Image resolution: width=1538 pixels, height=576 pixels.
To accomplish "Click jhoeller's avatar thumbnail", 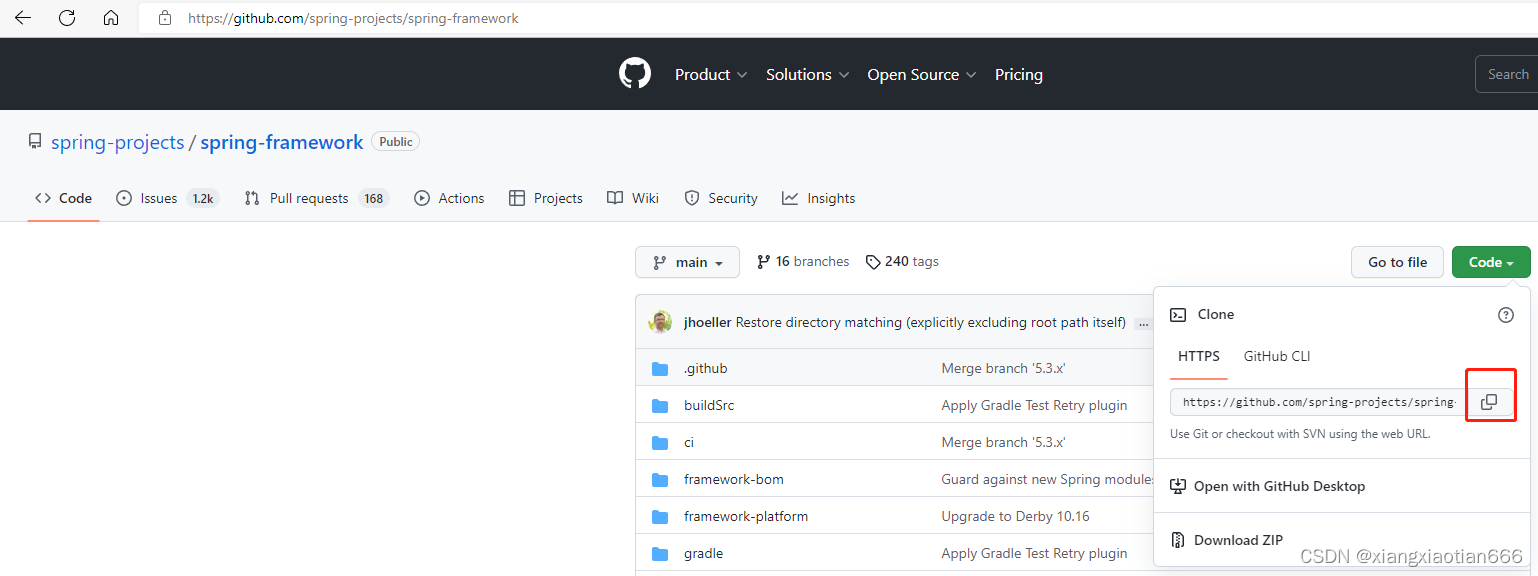I will [x=660, y=322].
